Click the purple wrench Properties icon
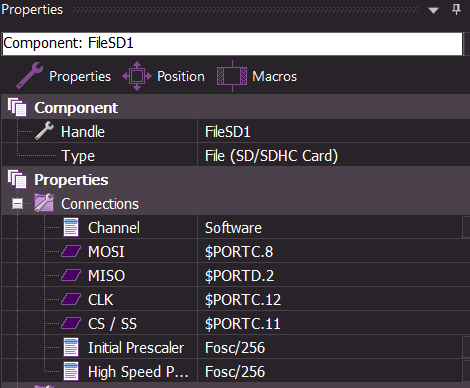470x388 pixels. [29, 76]
